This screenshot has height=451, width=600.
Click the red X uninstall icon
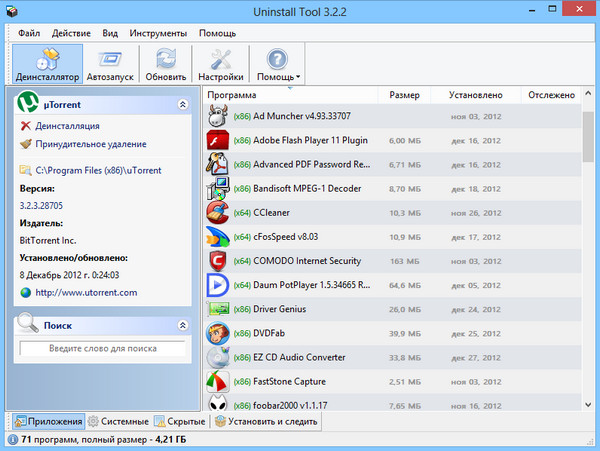(x=26, y=125)
